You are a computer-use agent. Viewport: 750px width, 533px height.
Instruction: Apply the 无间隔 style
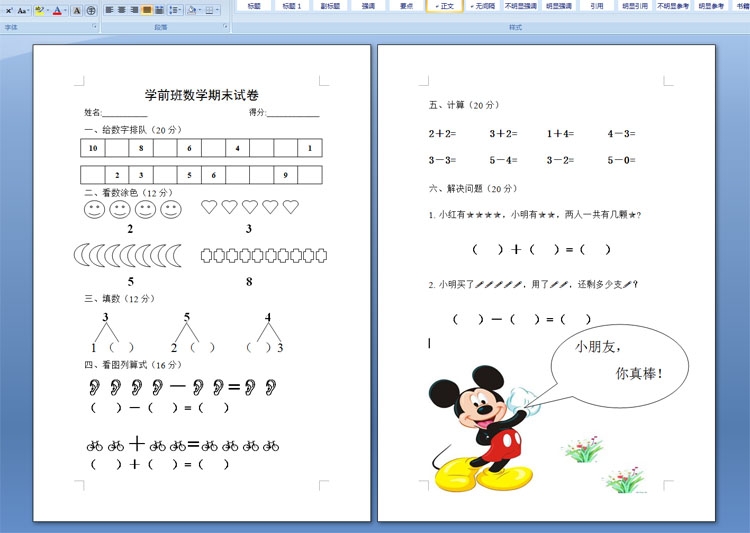(482, 6)
